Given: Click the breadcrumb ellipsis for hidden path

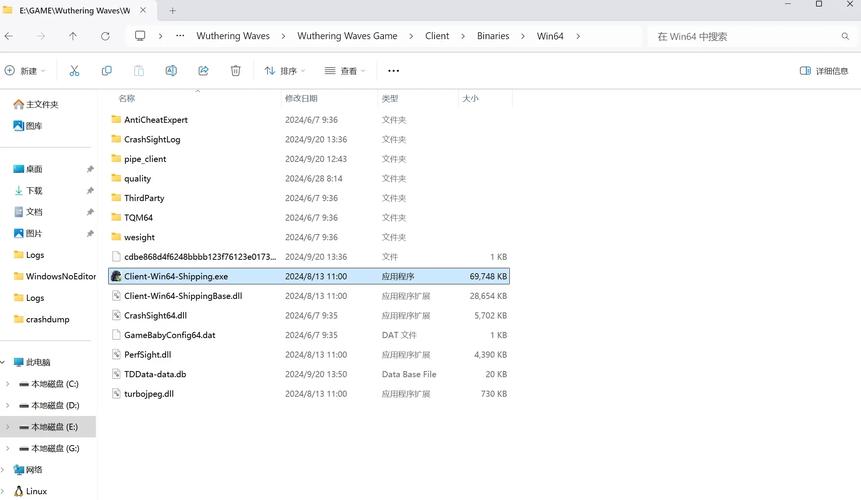Looking at the screenshot, I should 180,36.
